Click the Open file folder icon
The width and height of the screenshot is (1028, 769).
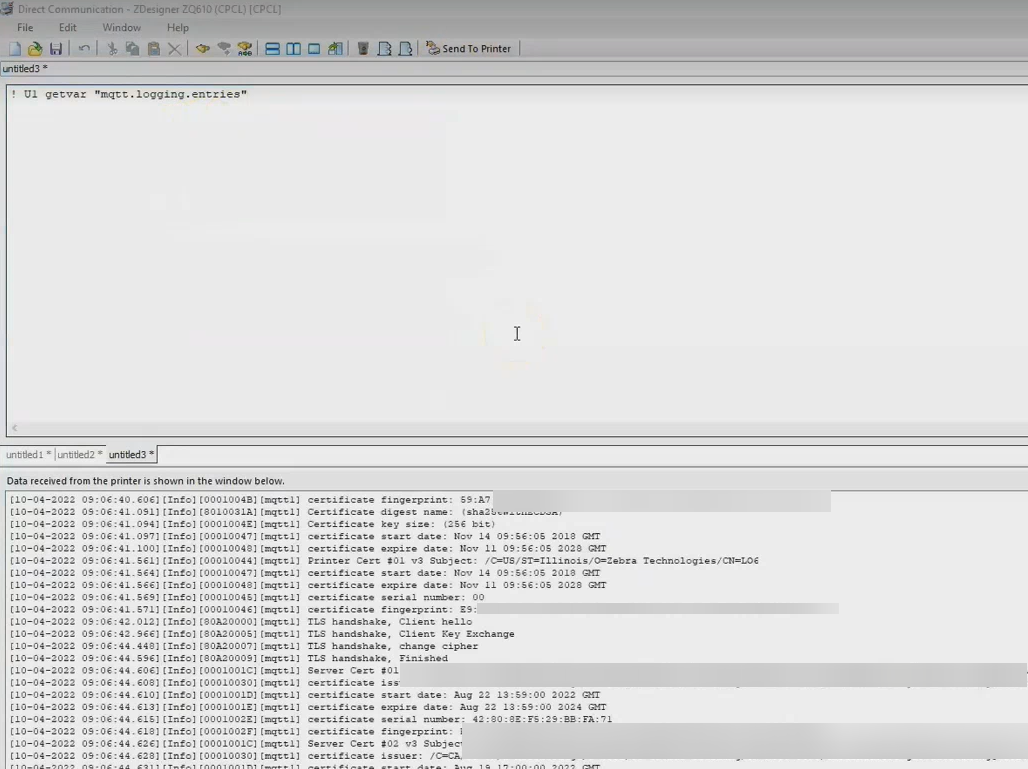click(35, 49)
